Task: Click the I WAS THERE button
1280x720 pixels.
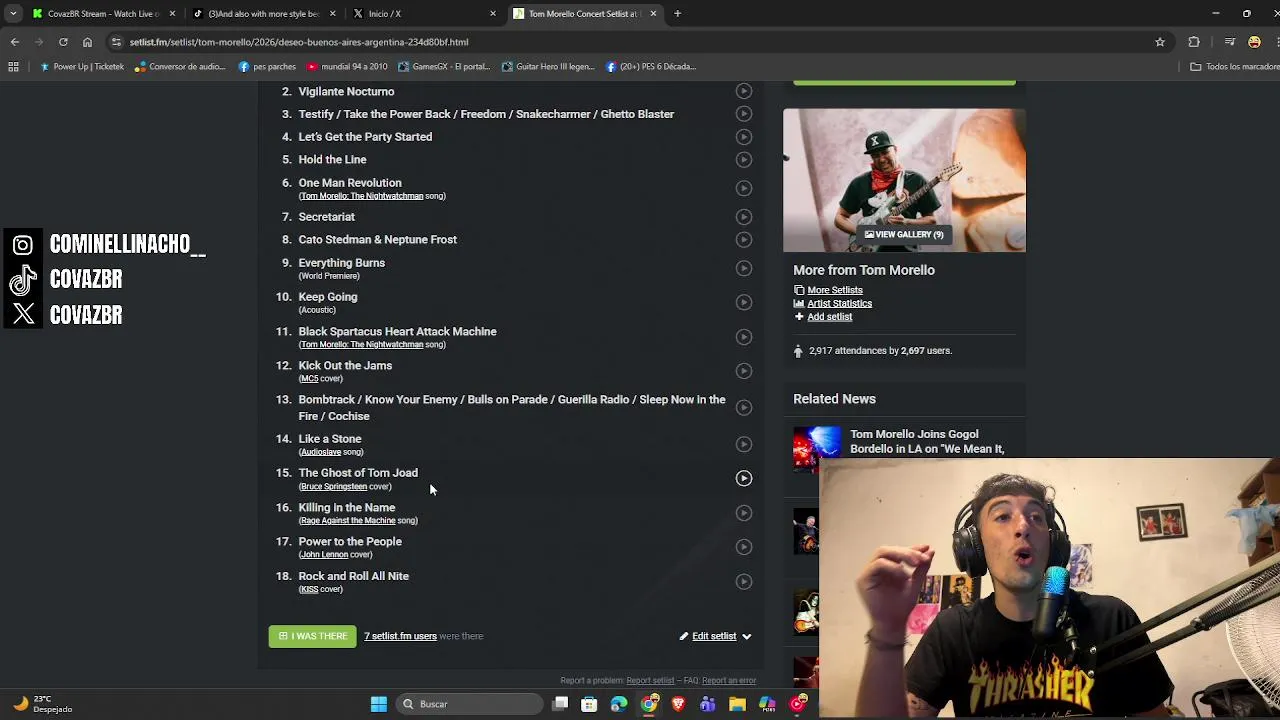Action: point(312,636)
